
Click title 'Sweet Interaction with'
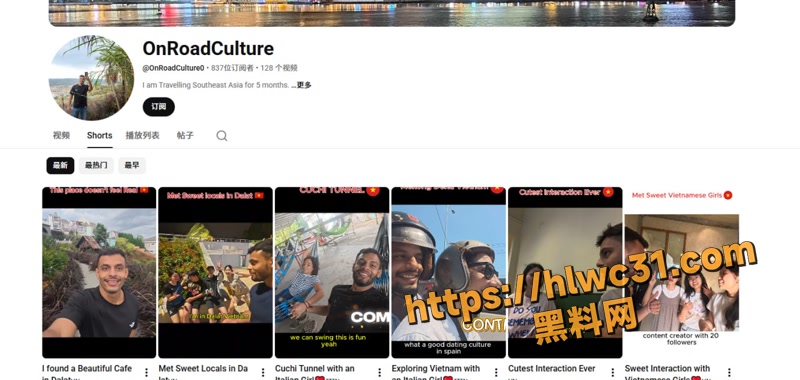pos(667,368)
